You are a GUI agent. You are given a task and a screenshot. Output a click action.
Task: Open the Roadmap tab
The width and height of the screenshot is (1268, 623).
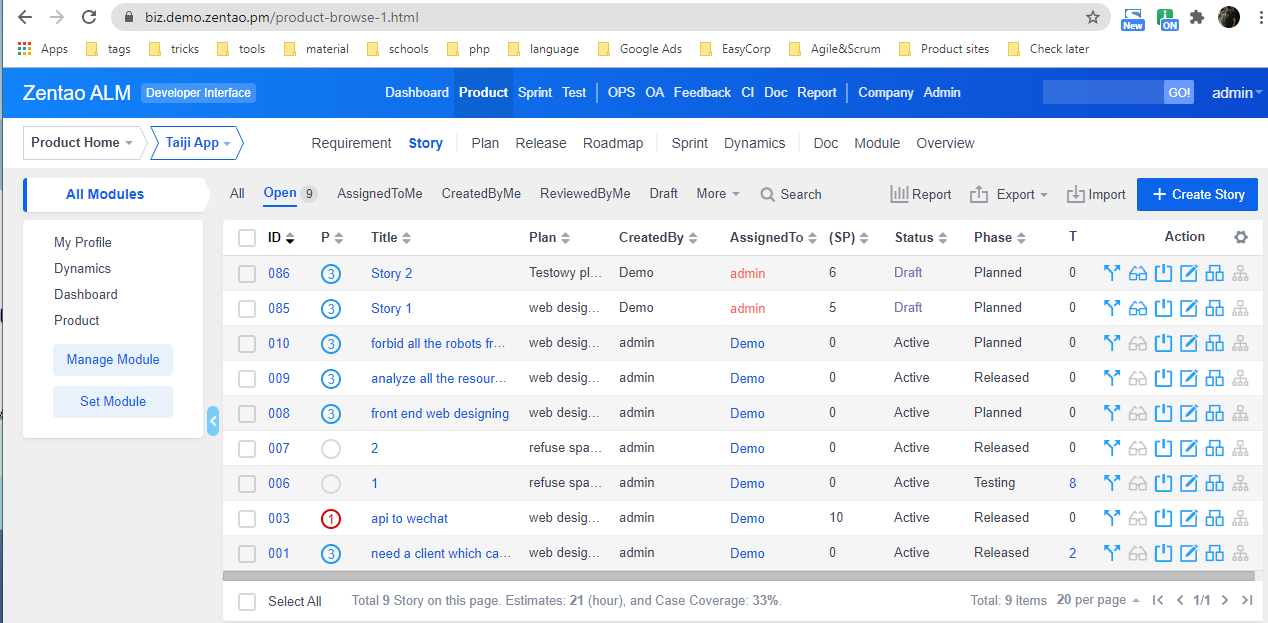(613, 143)
